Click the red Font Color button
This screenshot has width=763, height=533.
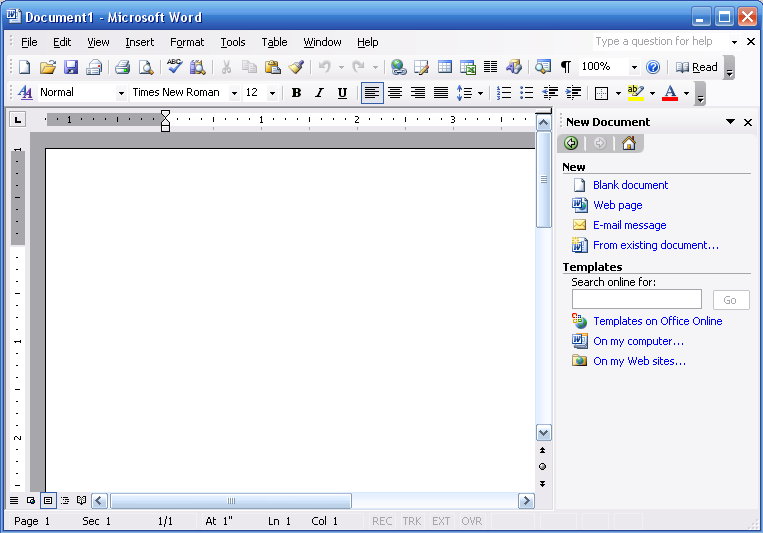click(x=670, y=93)
